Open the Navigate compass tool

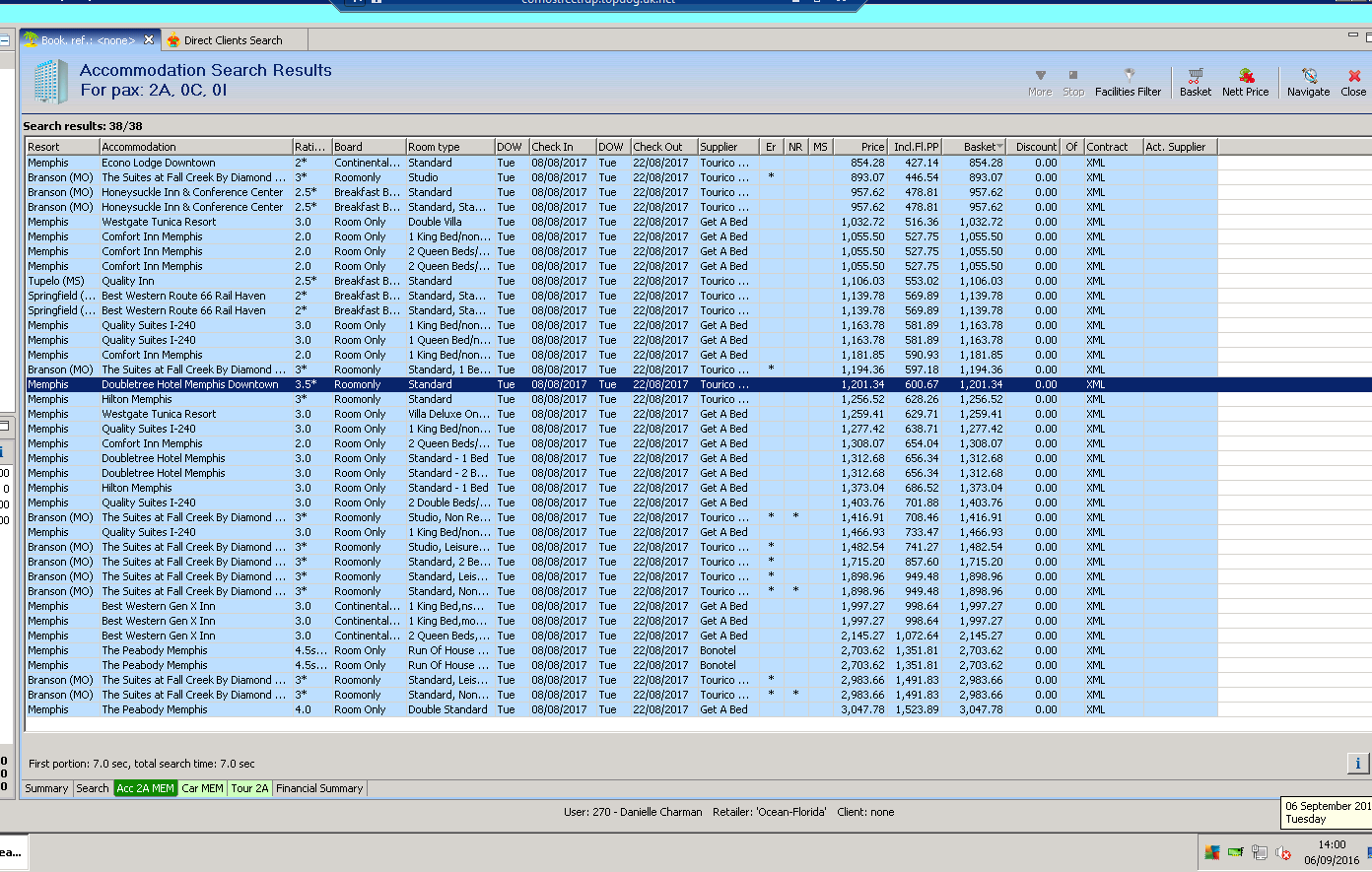tap(1309, 82)
